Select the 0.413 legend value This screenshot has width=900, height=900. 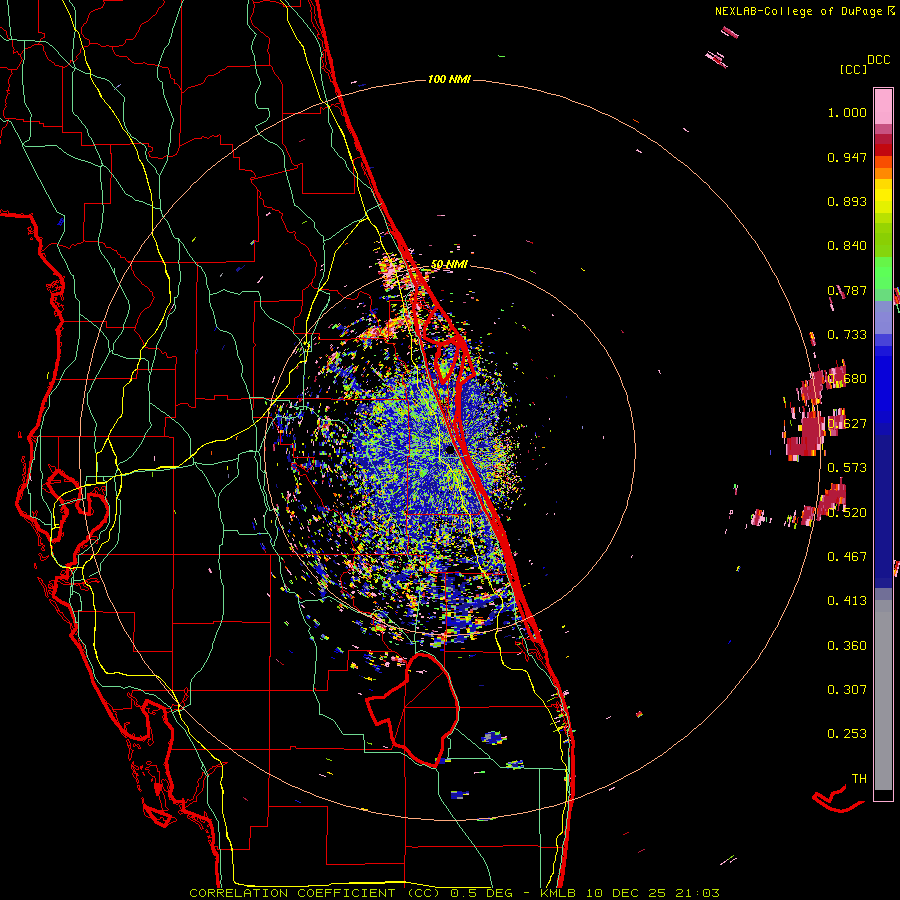coord(847,601)
